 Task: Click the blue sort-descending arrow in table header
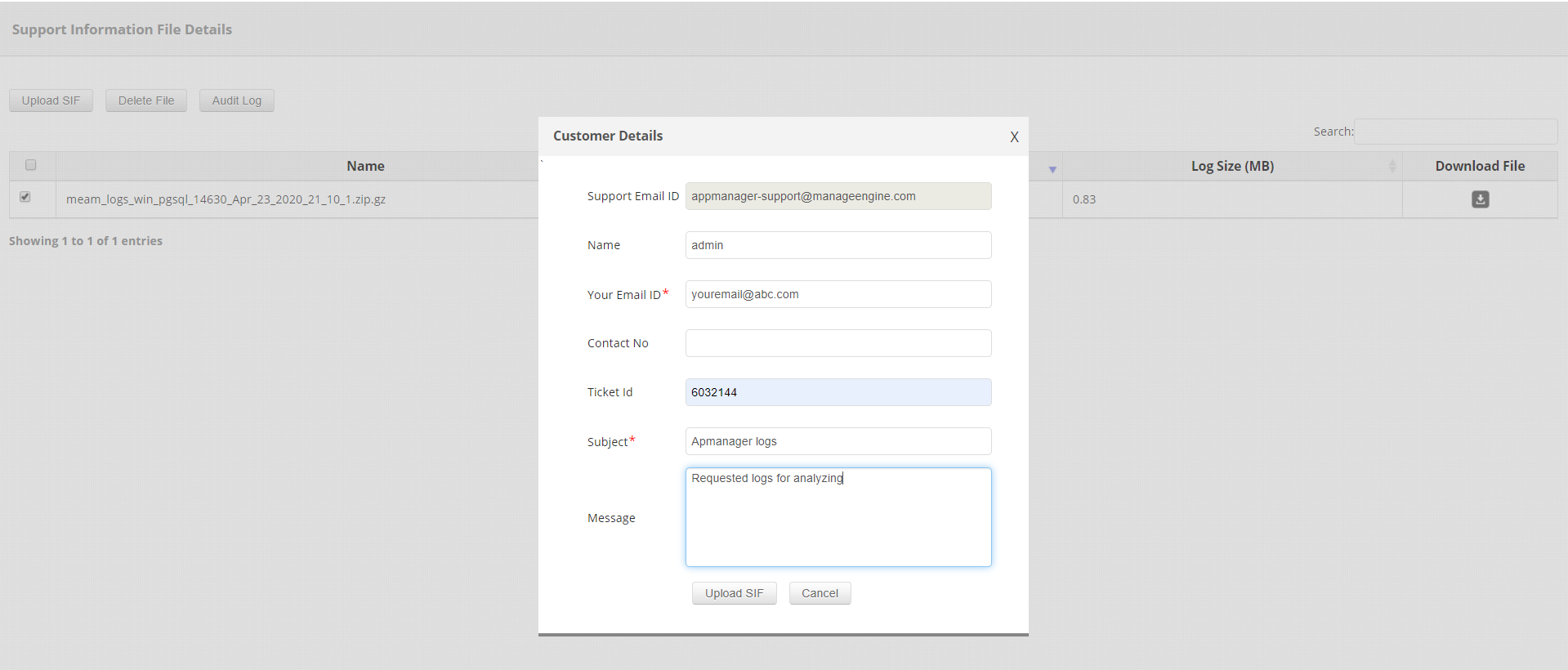pos(1052,169)
